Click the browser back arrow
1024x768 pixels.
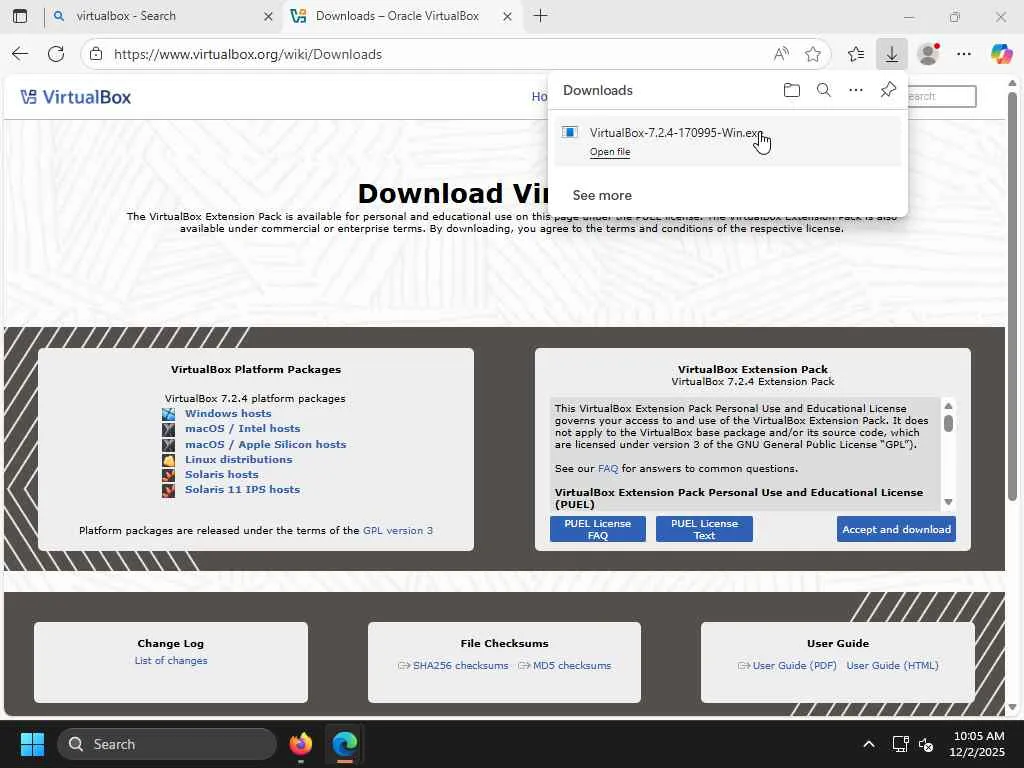coord(20,54)
